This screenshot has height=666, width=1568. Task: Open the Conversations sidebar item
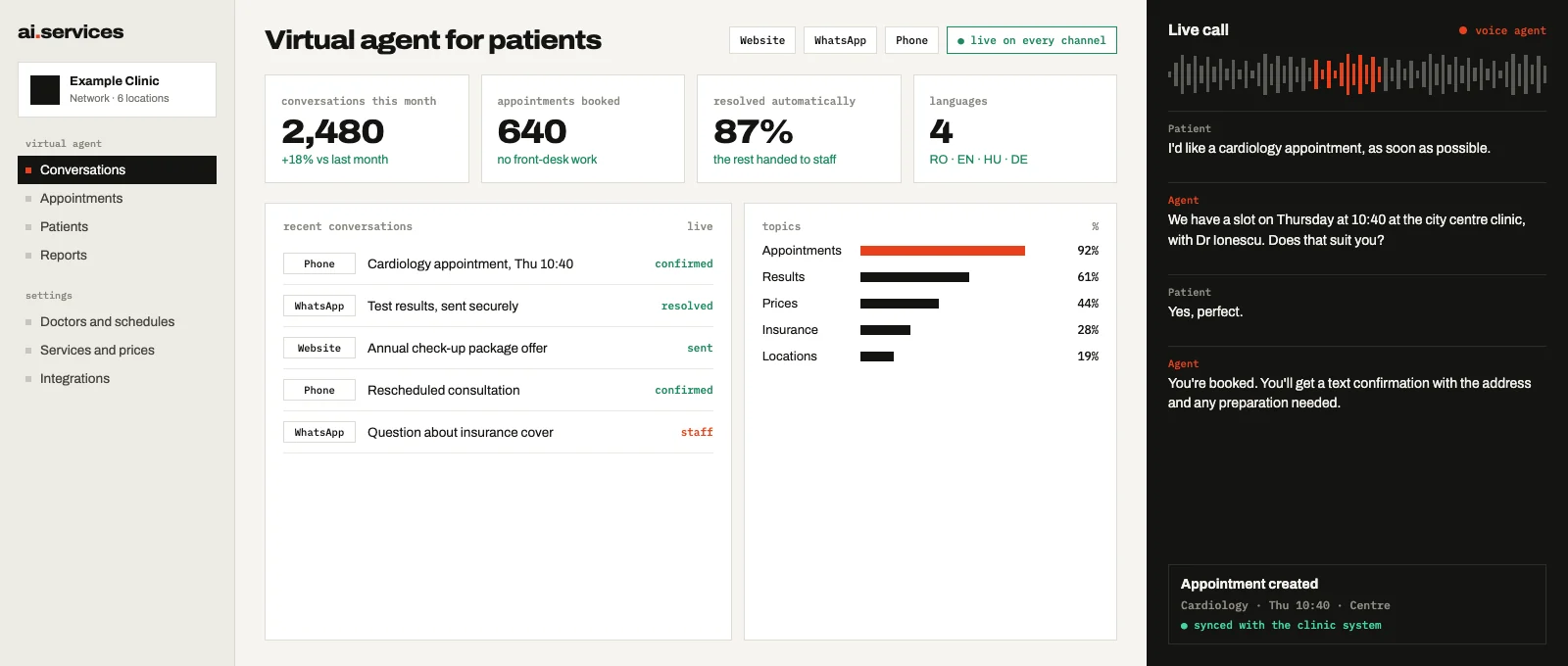point(117,169)
